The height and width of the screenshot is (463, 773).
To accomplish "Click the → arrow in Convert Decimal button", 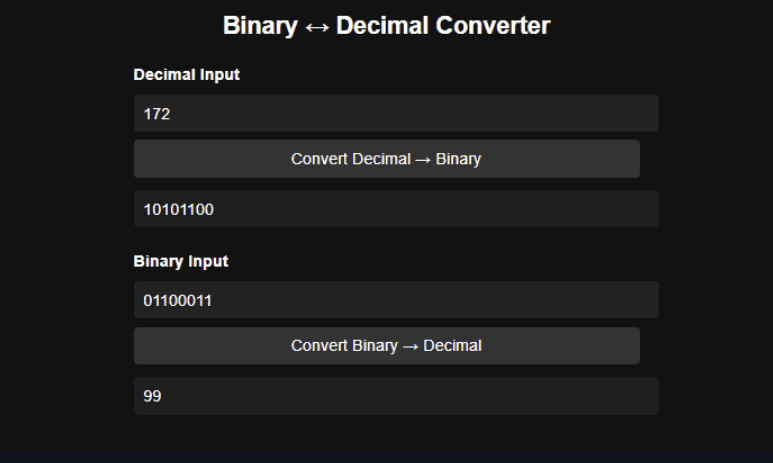I will tap(423, 159).
